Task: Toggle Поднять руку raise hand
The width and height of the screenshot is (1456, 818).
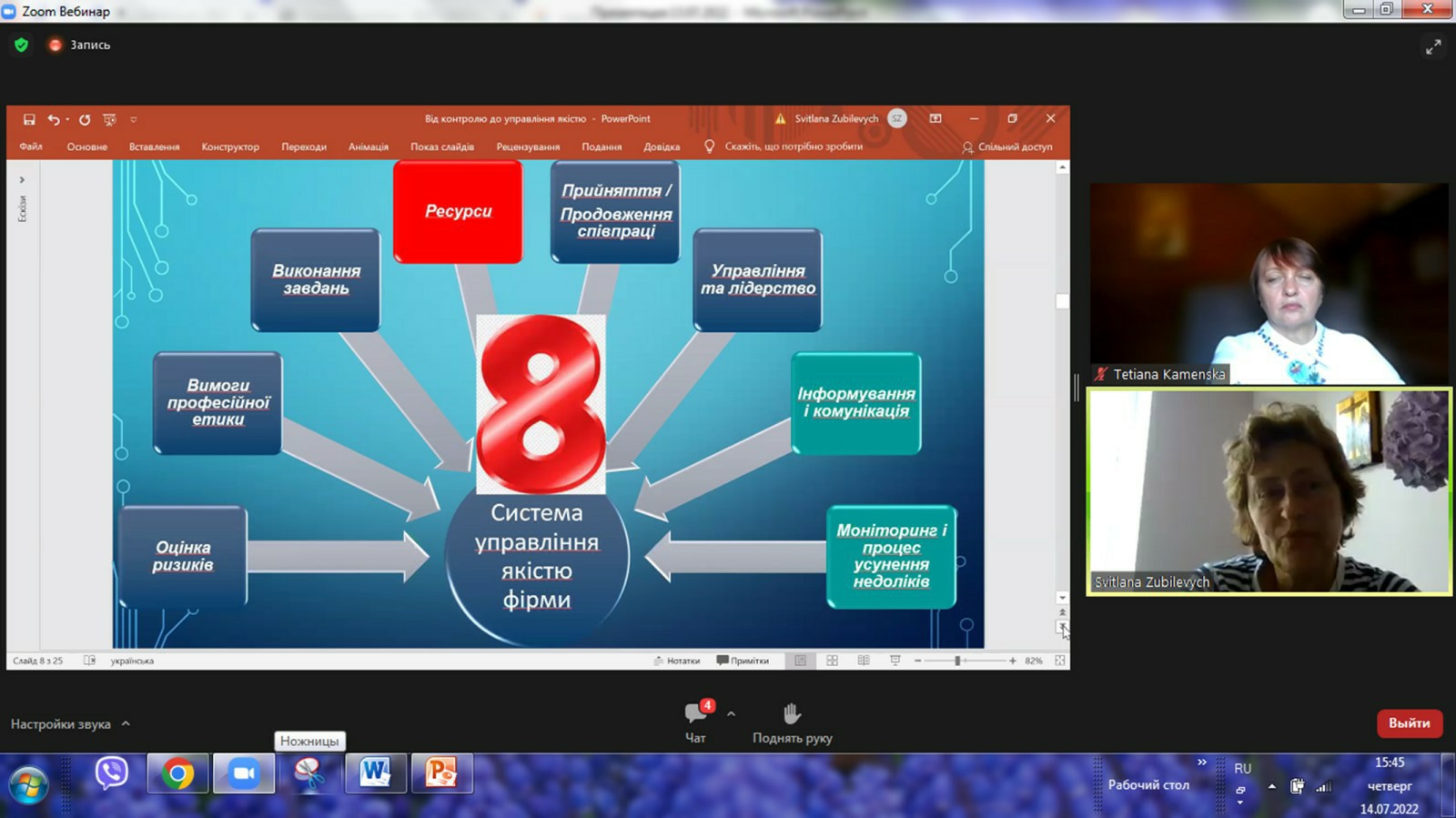Action: click(x=792, y=722)
